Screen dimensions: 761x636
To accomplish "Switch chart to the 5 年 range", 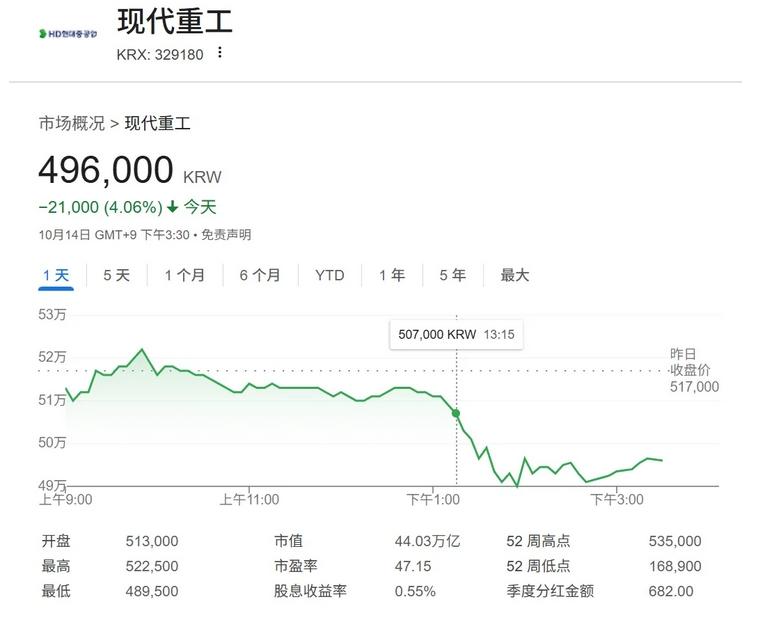I will point(452,275).
